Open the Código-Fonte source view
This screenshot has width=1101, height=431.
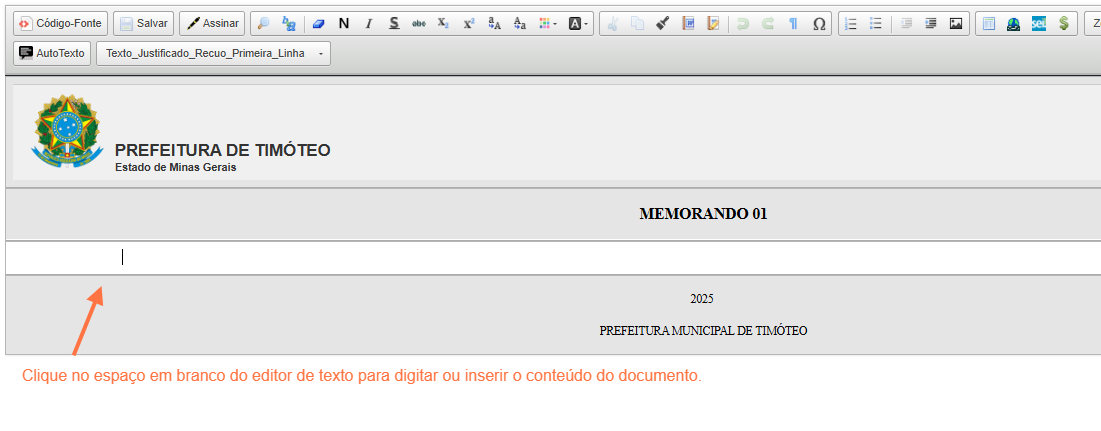[61, 23]
